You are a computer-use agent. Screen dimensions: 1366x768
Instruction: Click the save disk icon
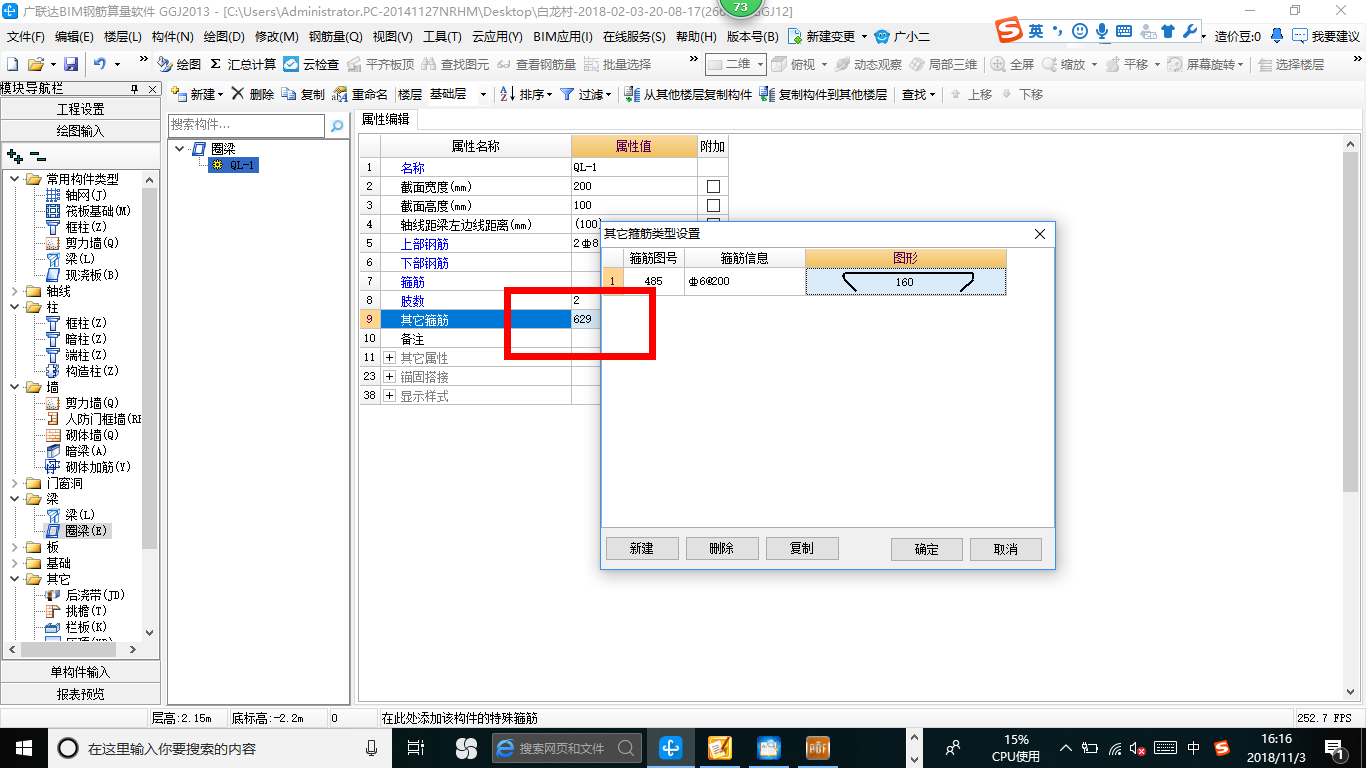71,64
